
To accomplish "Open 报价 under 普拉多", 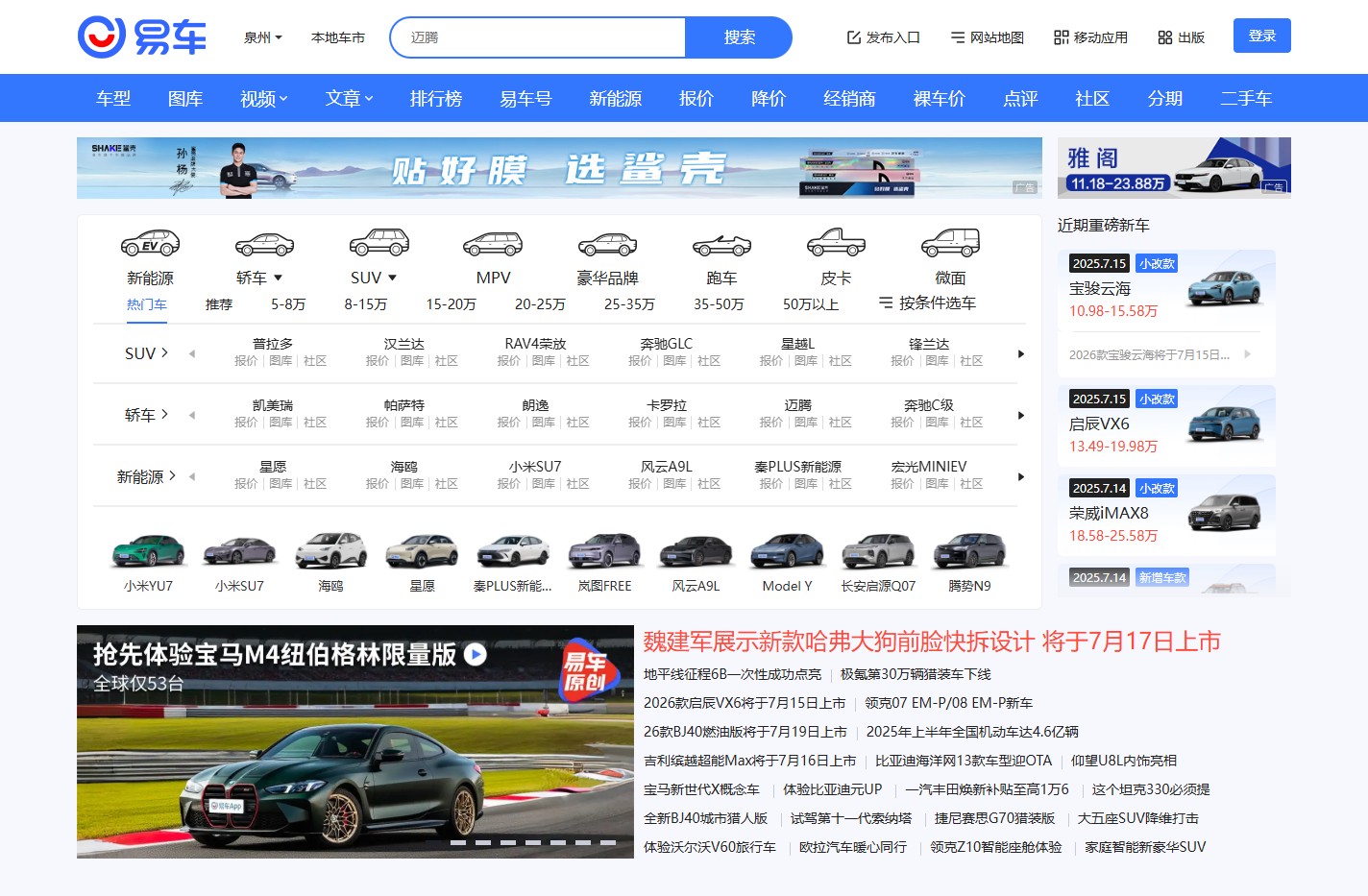I will 246,361.
